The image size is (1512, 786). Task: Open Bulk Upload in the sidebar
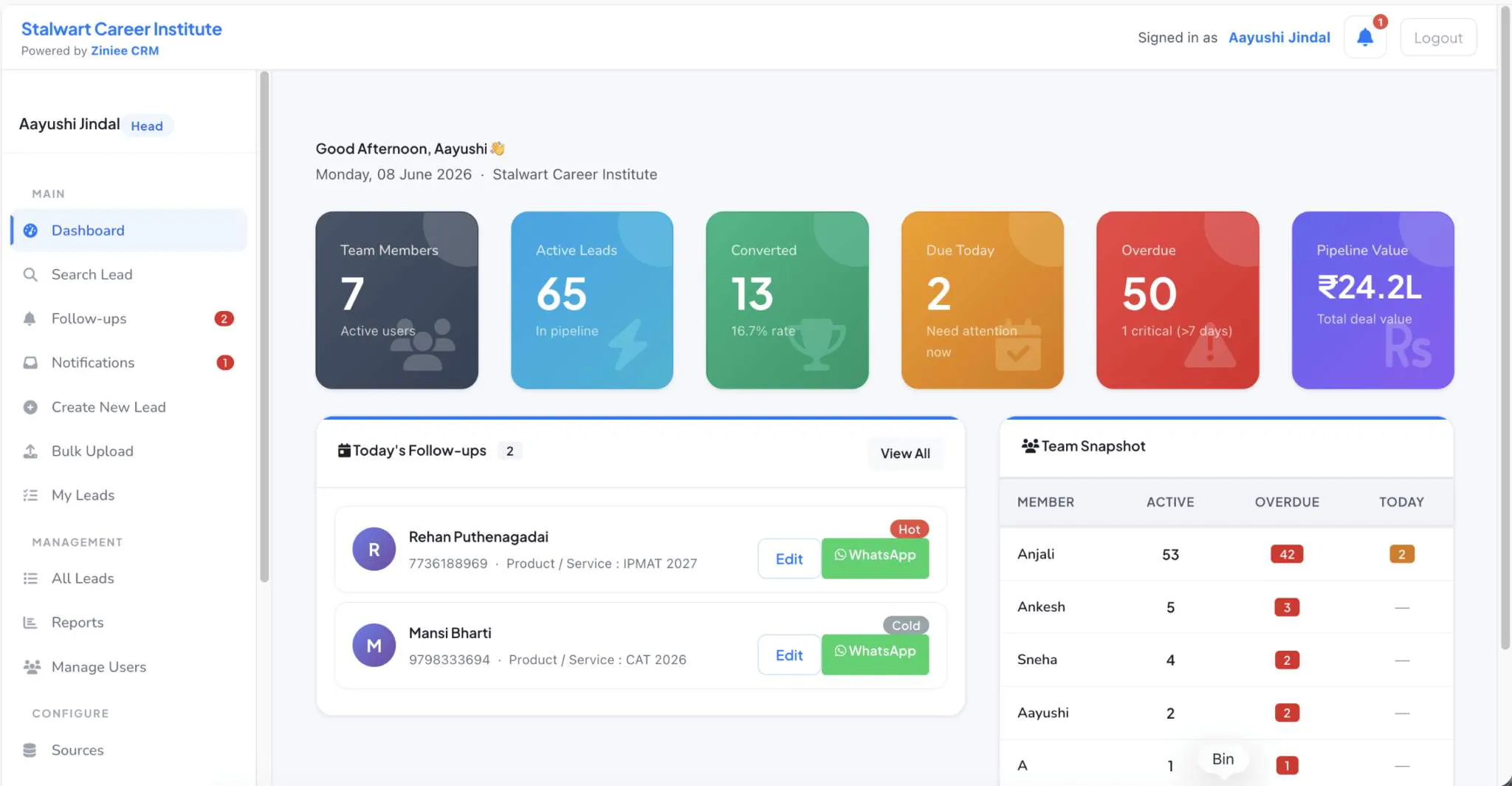[x=129, y=451]
